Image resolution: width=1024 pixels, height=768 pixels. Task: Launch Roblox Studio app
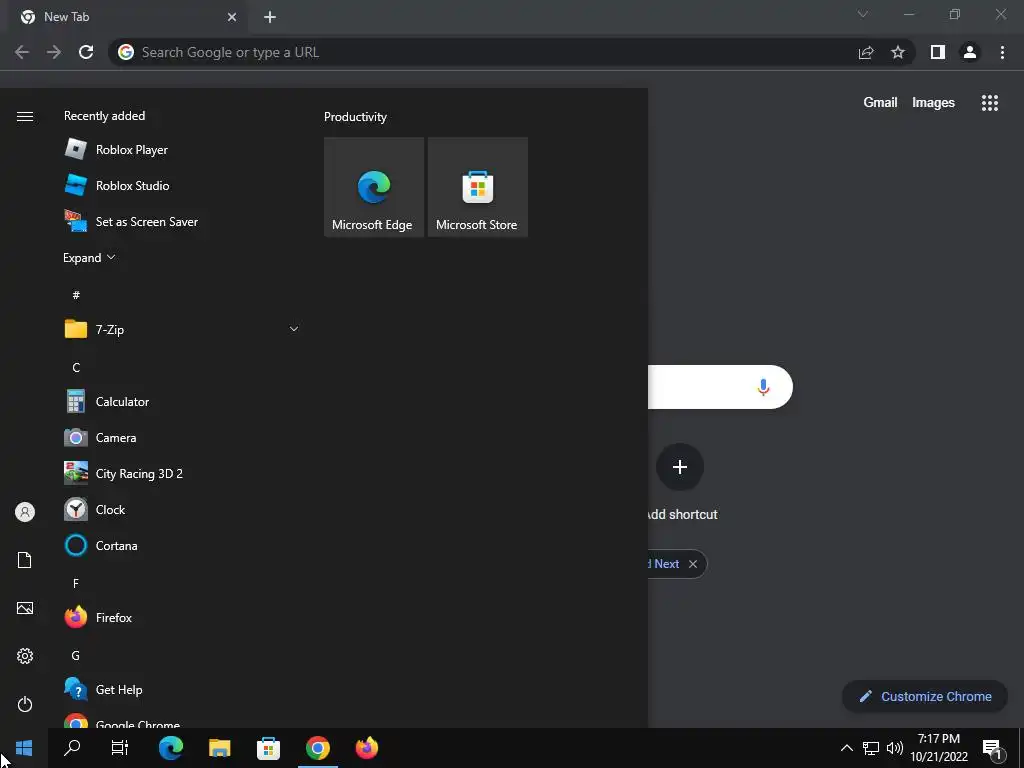coord(182,185)
